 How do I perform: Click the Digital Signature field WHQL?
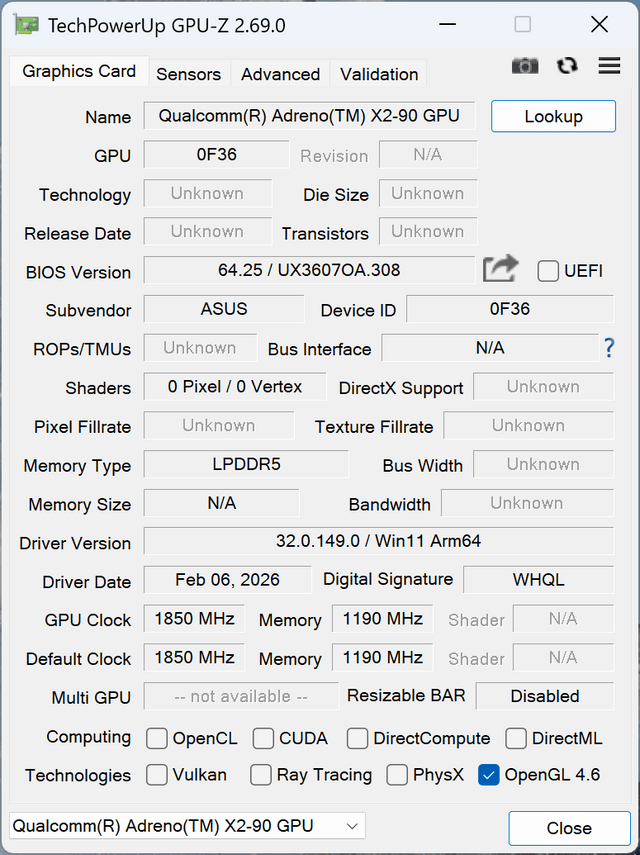538,580
